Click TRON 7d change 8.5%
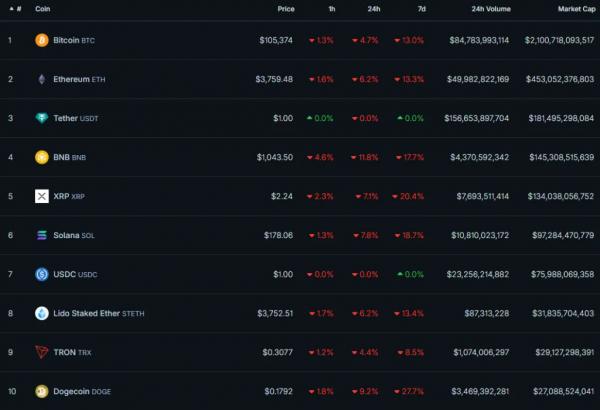This screenshot has width=600, height=410. pos(411,352)
